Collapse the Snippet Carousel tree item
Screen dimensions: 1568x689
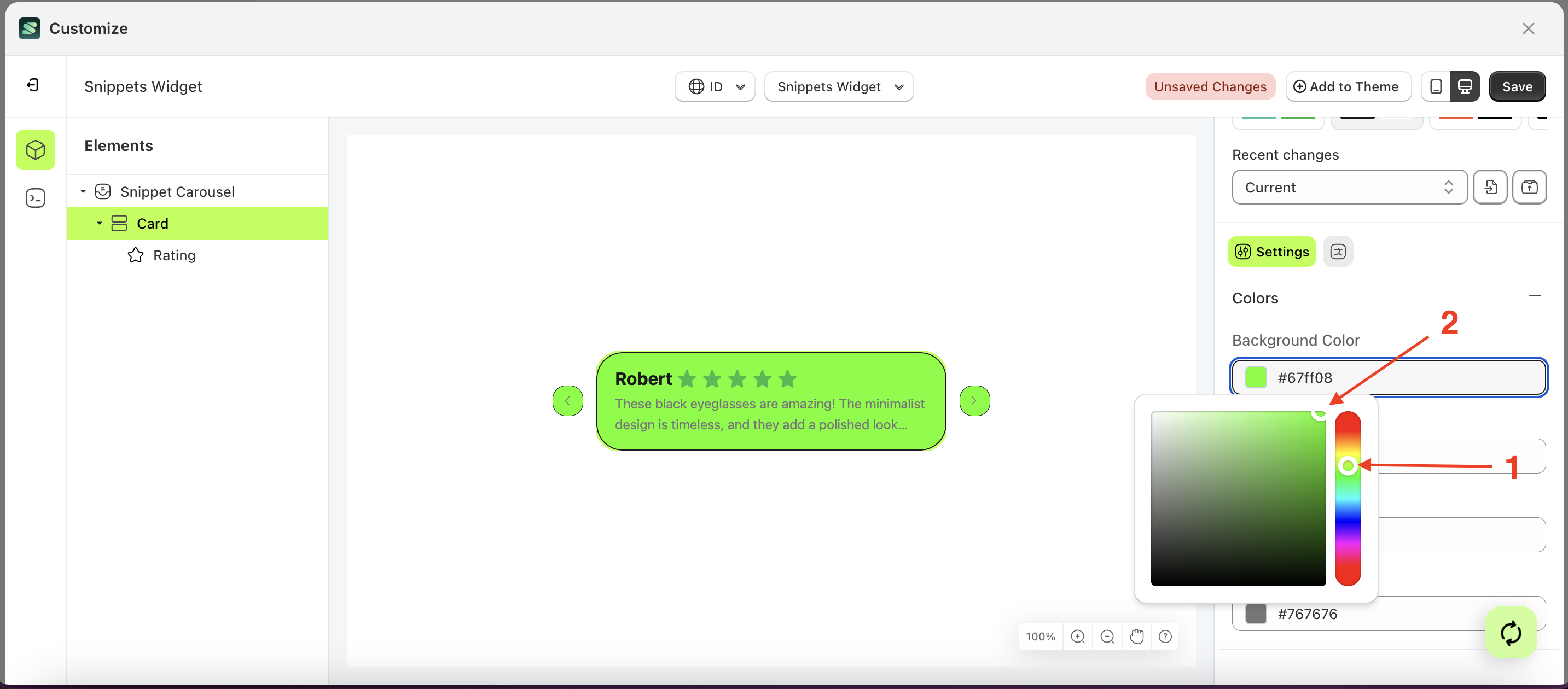point(83,191)
